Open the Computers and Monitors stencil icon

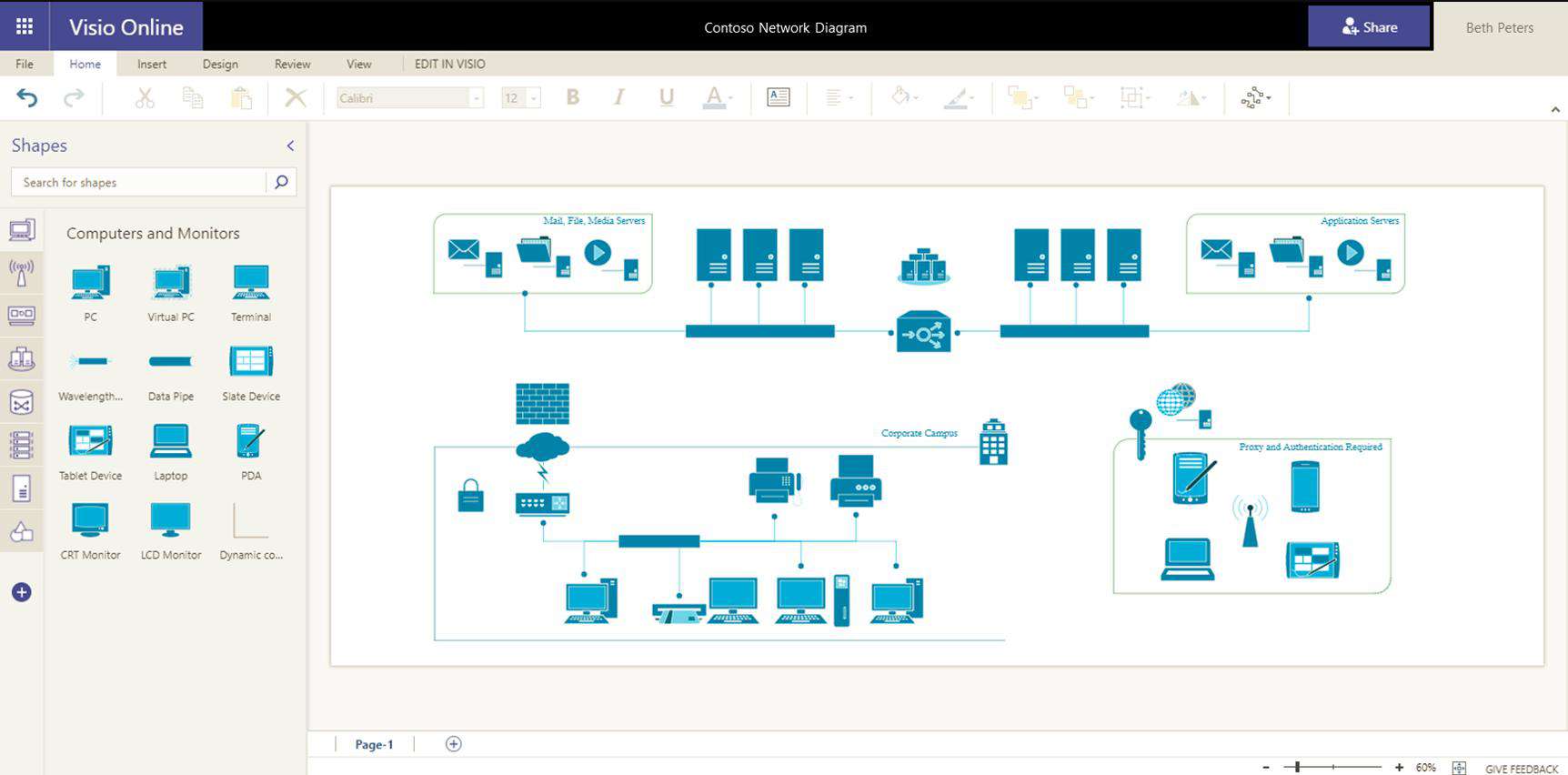pos(22,230)
